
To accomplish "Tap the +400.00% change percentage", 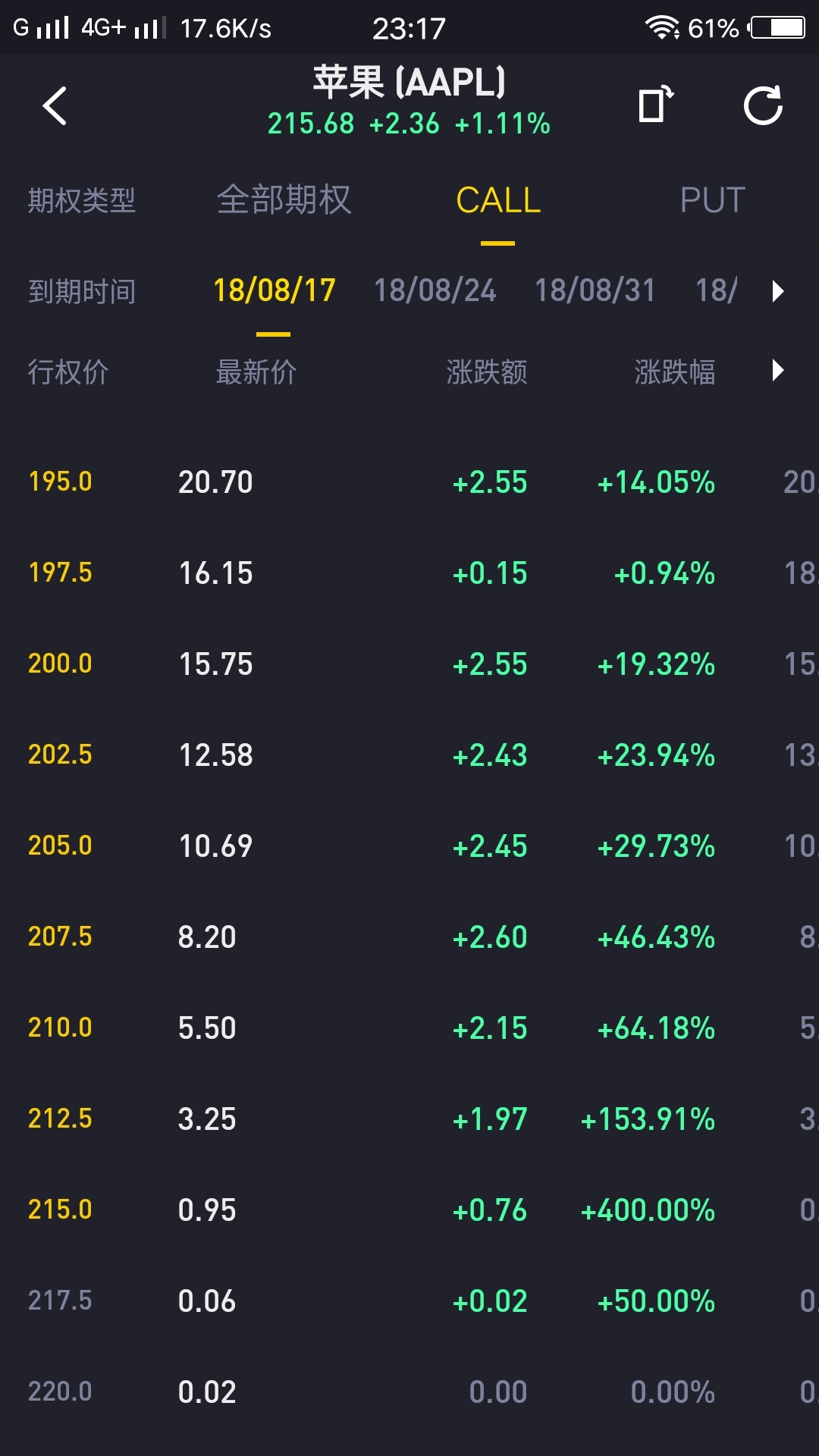I will (648, 1210).
